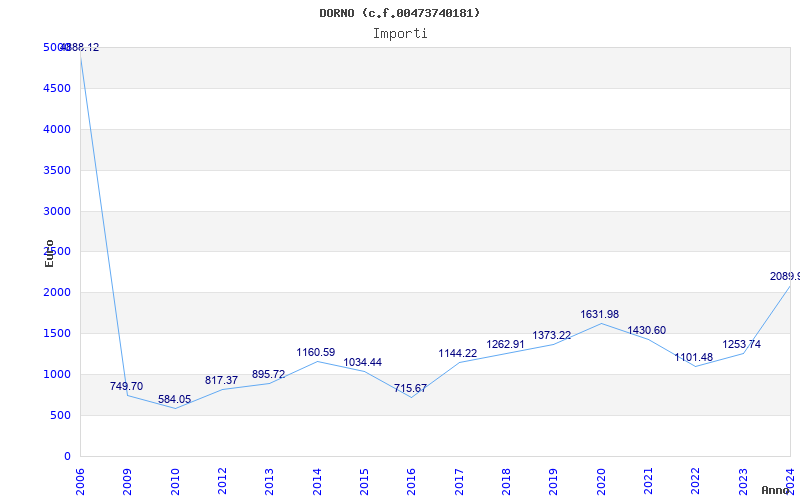
Task: Click the data label 1034.44
Action: tap(363, 363)
